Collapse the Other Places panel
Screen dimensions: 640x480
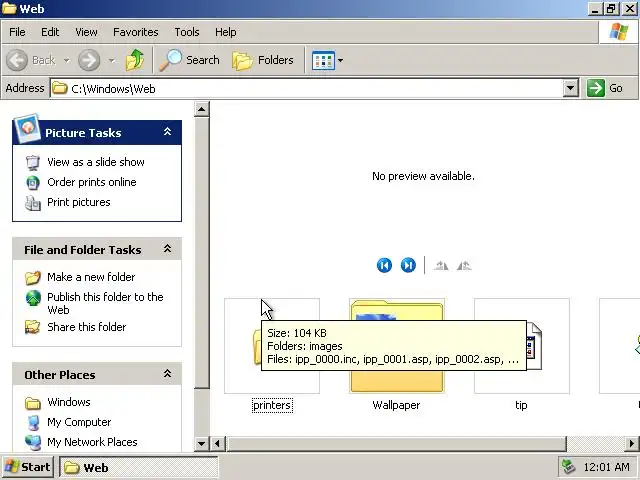pyautogui.click(x=167, y=374)
